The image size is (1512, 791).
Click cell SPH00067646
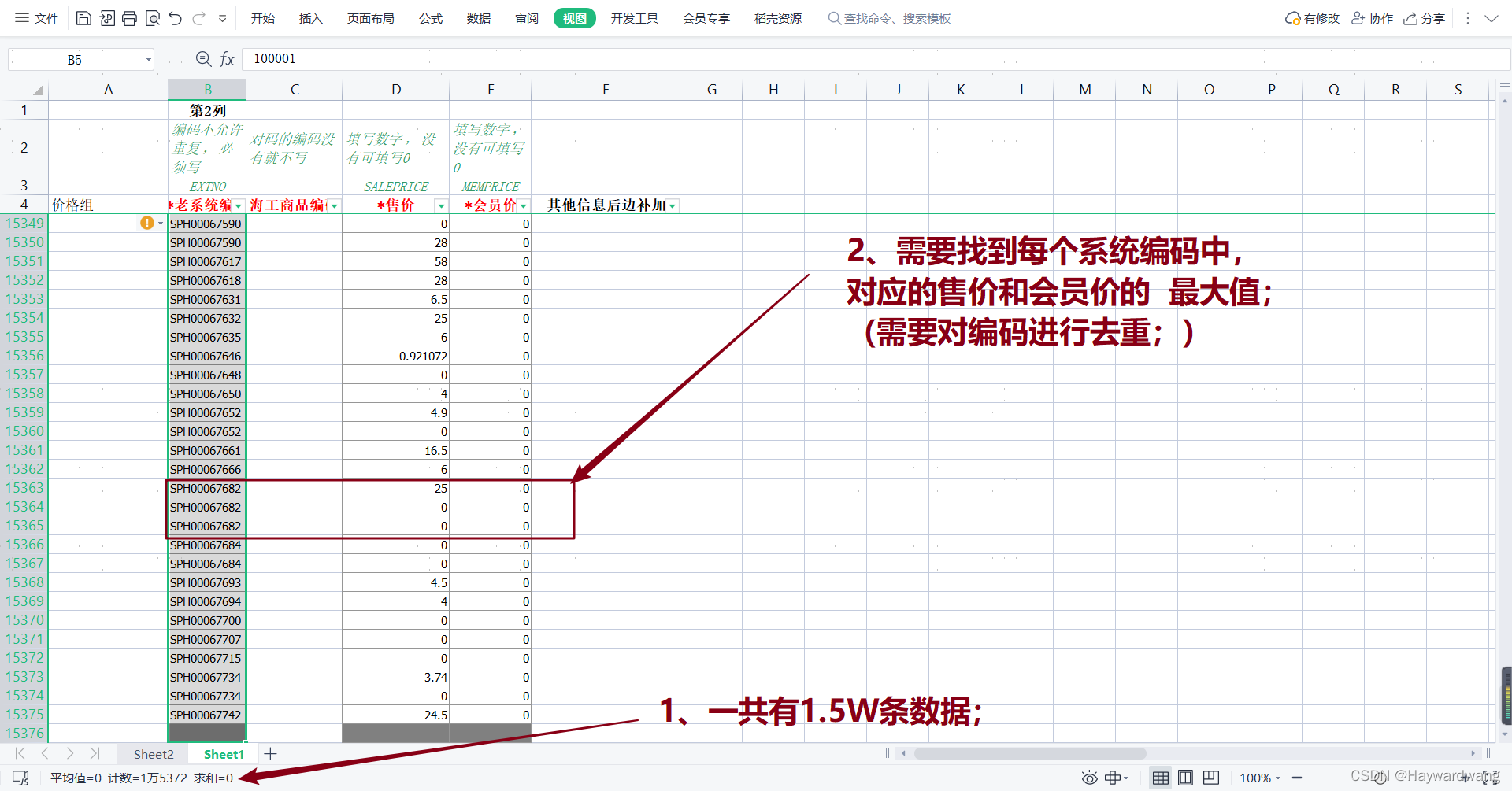(207, 356)
